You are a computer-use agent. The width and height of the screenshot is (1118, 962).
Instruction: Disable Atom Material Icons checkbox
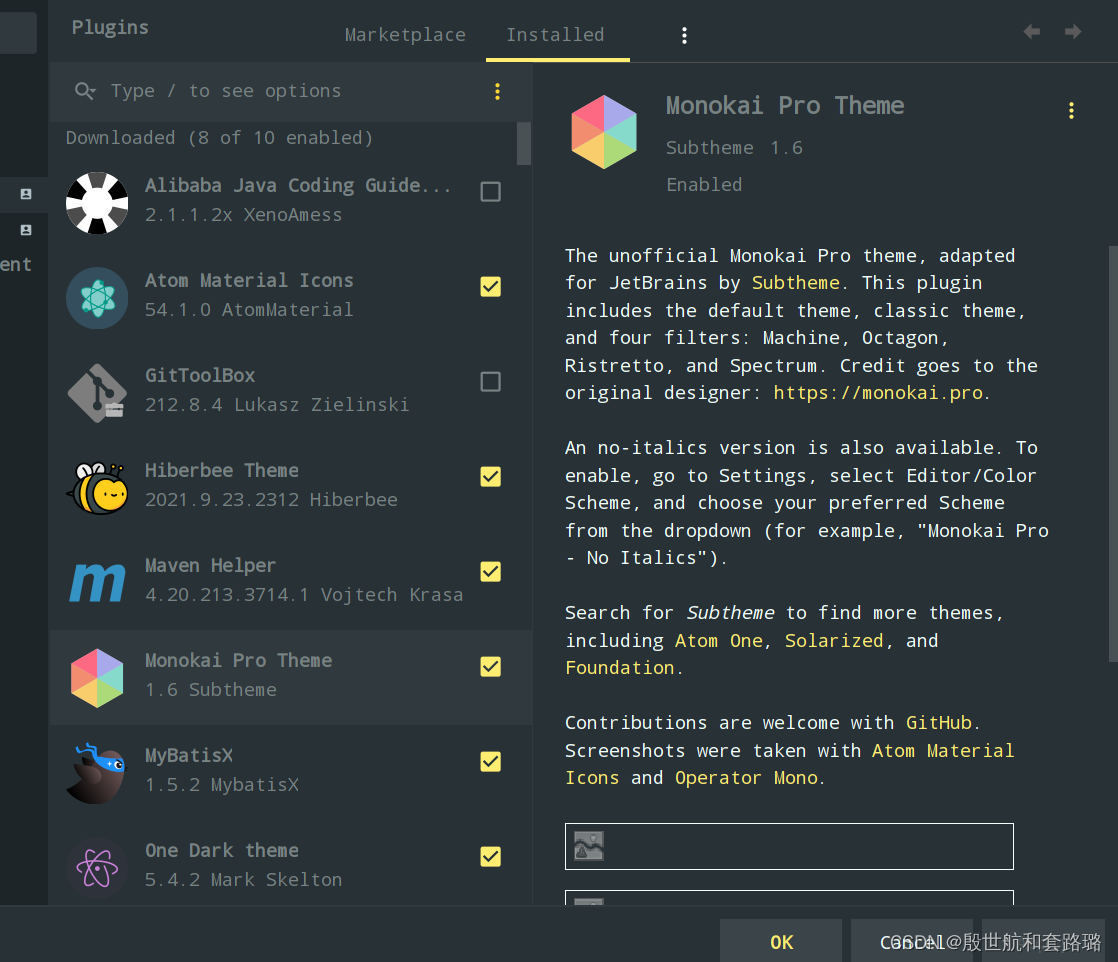click(x=491, y=287)
